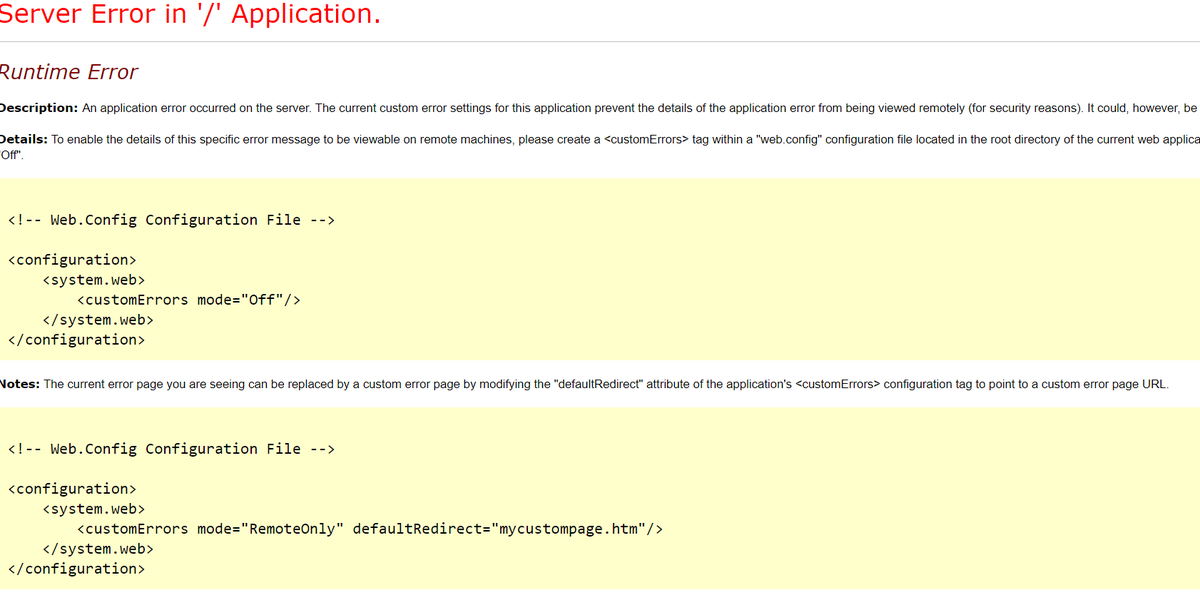Screen dimensions: 1200x615
Task: Click the "Off". text continuing the Details paragraph
Action: 13,155
